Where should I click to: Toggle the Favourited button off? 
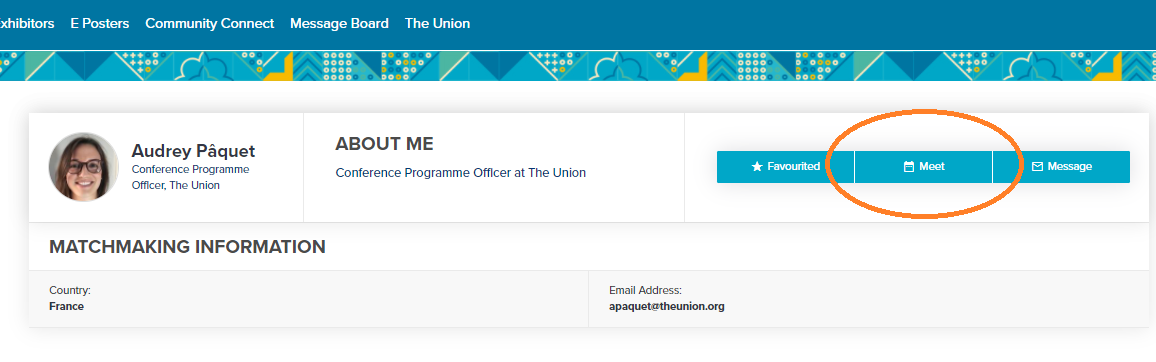[x=785, y=167]
